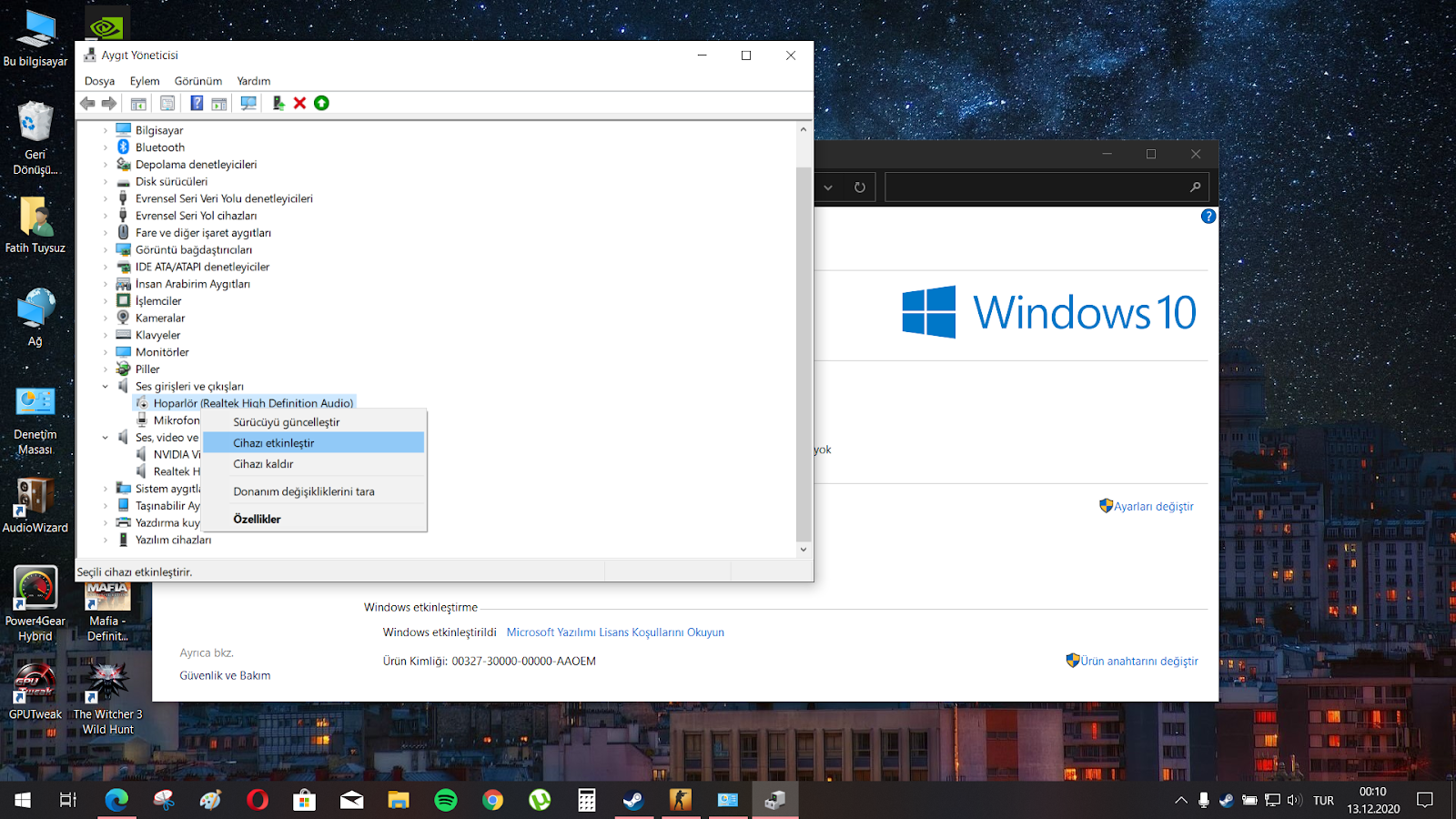Image resolution: width=1456 pixels, height=819 pixels.
Task: Click the scan for hardware changes monitor icon
Action: click(248, 104)
